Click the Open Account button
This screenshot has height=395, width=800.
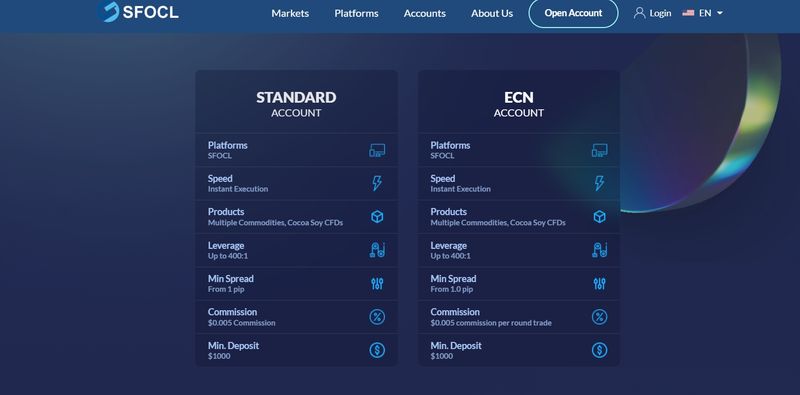point(573,13)
